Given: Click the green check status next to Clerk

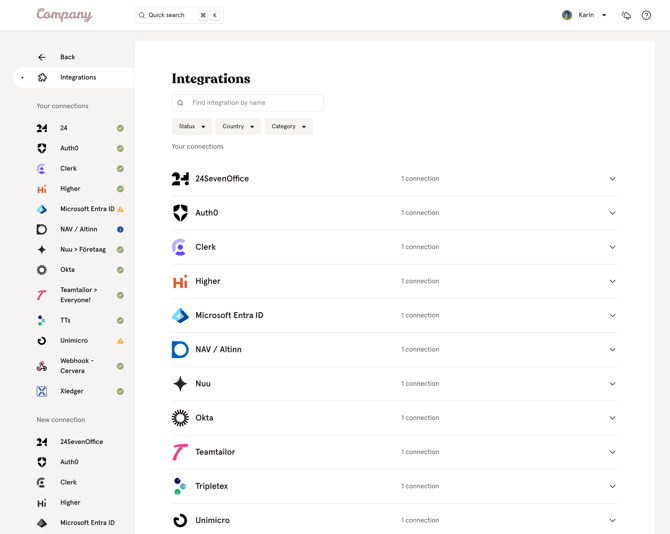Looking at the screenshot, I should click(x=120, y=169).
